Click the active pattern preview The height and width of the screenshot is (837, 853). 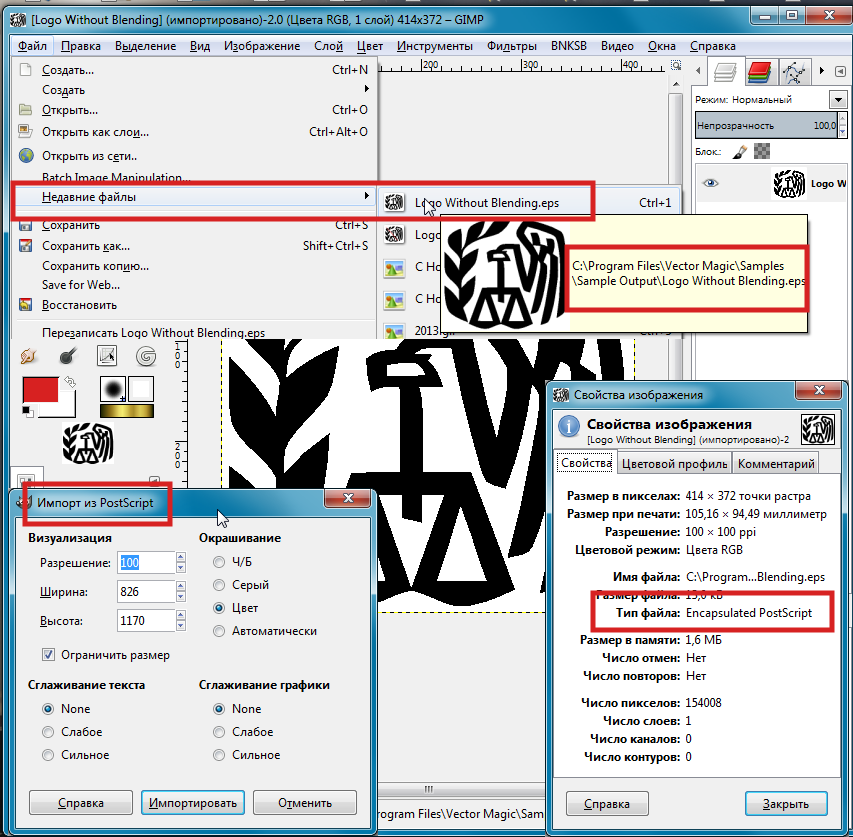click(141, 389)
